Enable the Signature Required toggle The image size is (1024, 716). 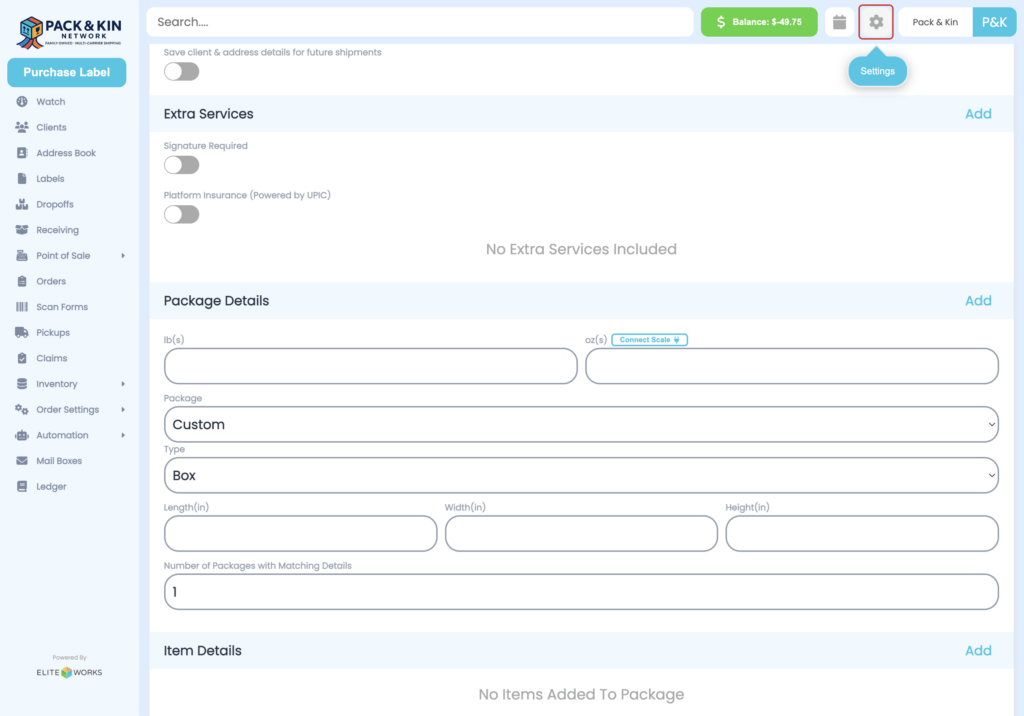click(x=181, y=165)
